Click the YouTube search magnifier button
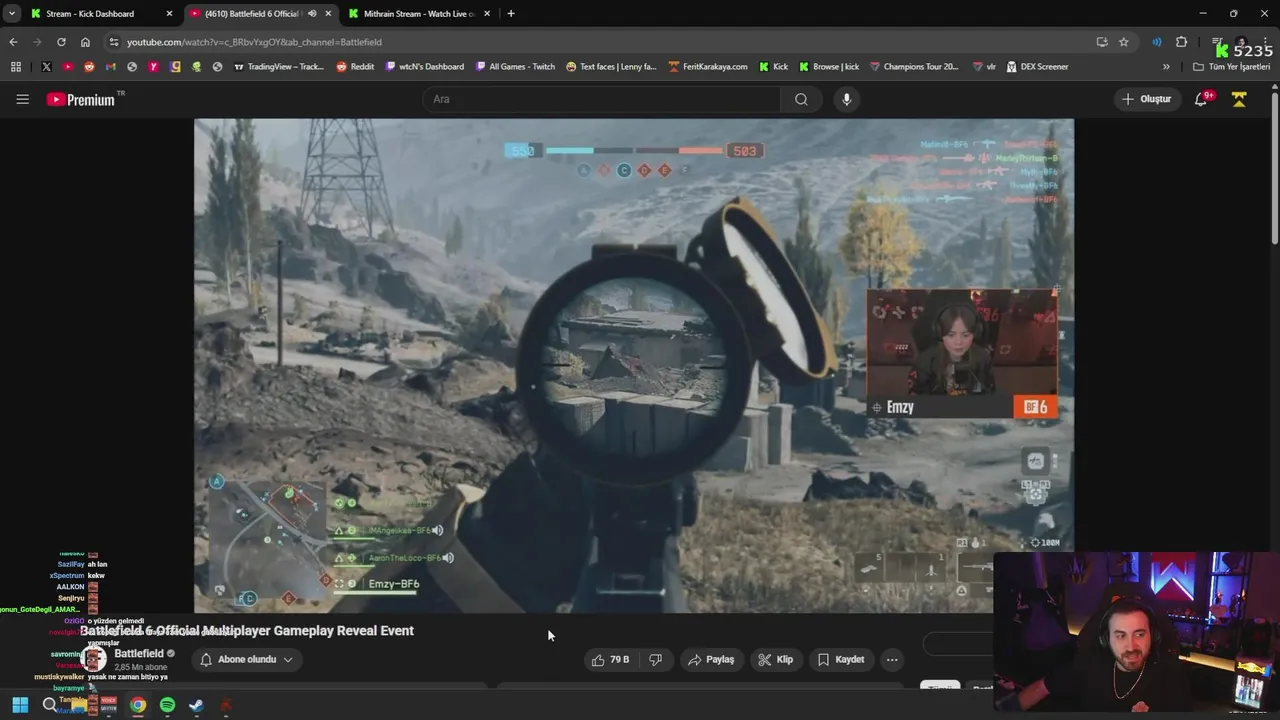This screenshot has height=720, width=1280. pos(801,99)
